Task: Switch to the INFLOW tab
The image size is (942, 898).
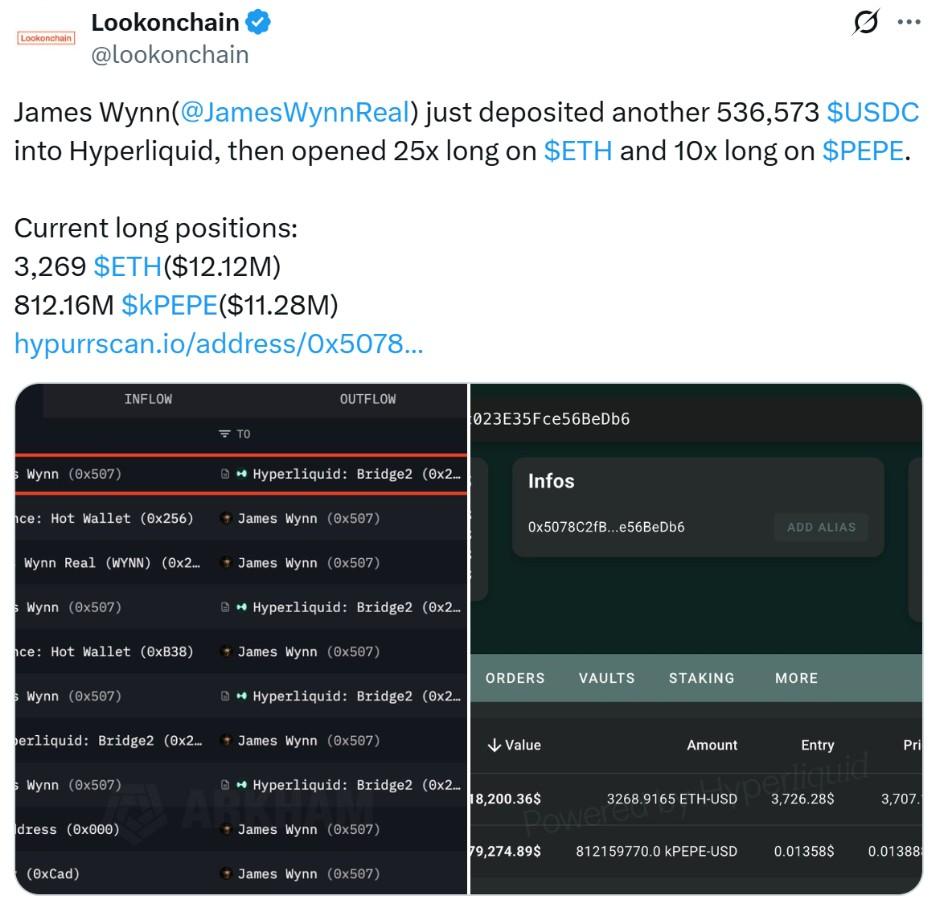Action: 148,399
